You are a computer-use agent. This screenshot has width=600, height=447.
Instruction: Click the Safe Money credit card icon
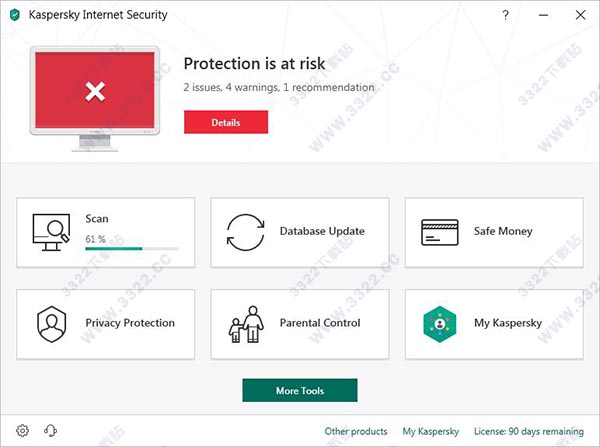[x=439, y=231]
